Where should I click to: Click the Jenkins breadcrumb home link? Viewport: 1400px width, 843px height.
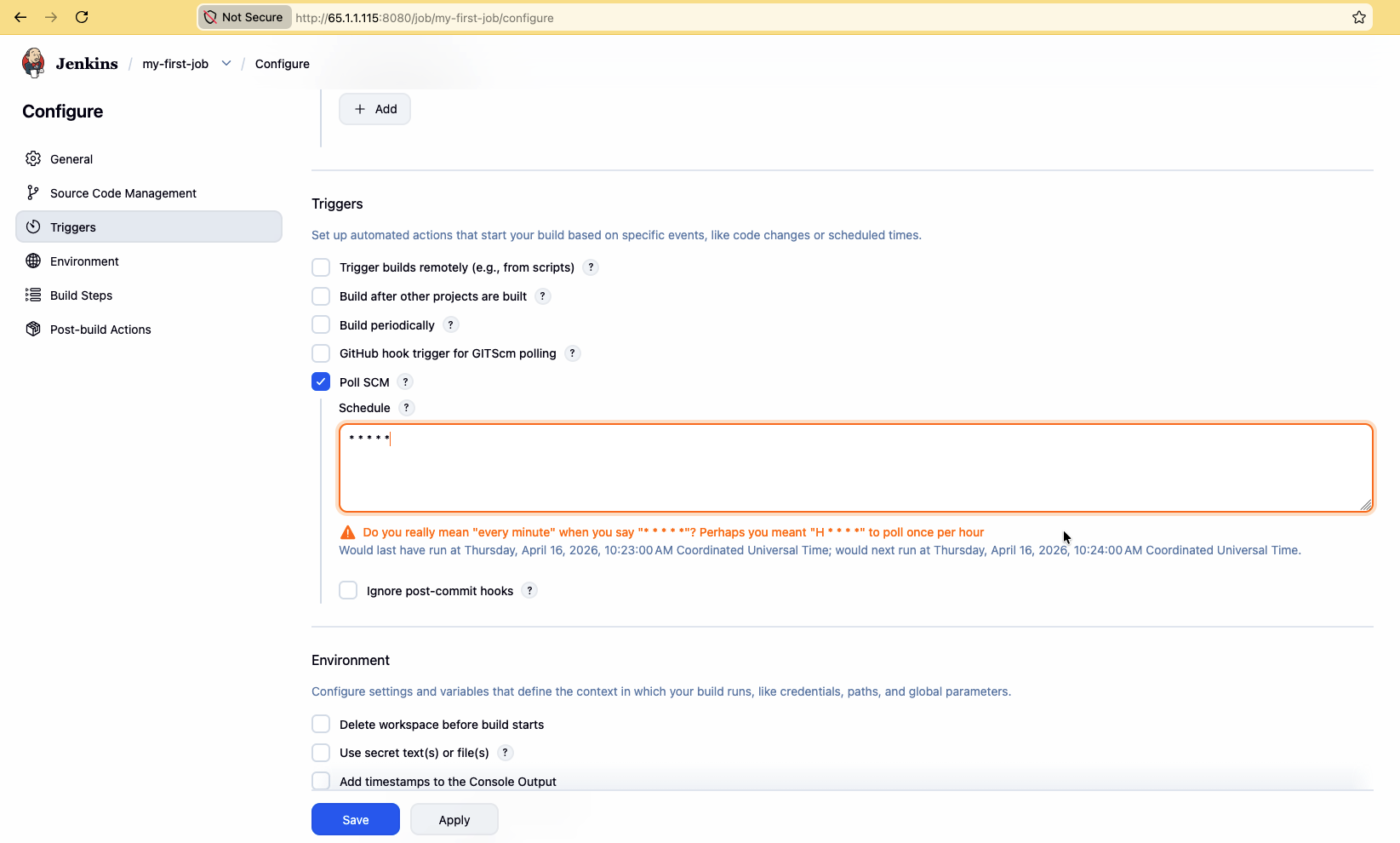(87, 64)
